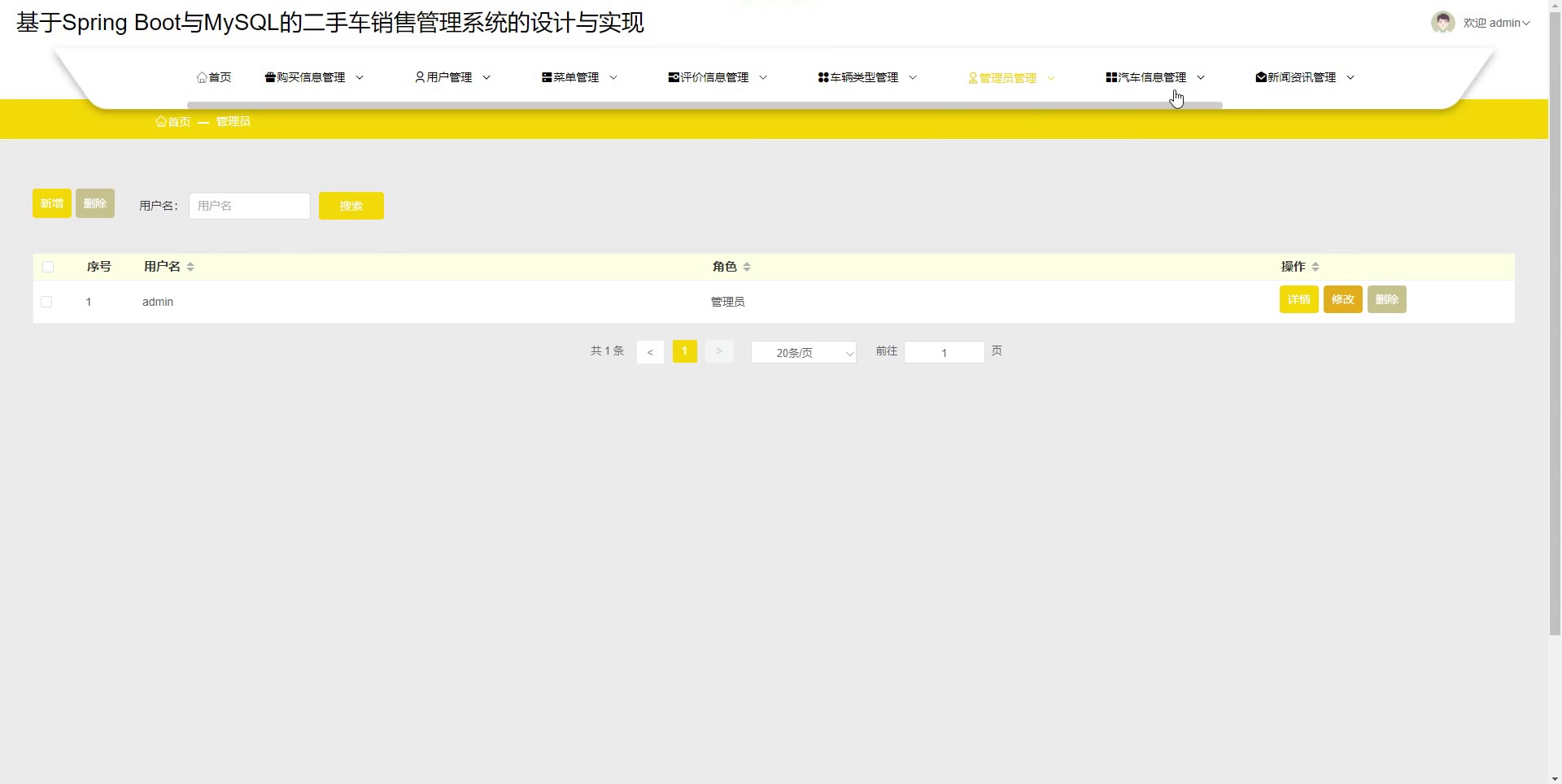Click the home icon in navigation bar
Viewport: 1562px width, 784px height.
pos(202,78)
